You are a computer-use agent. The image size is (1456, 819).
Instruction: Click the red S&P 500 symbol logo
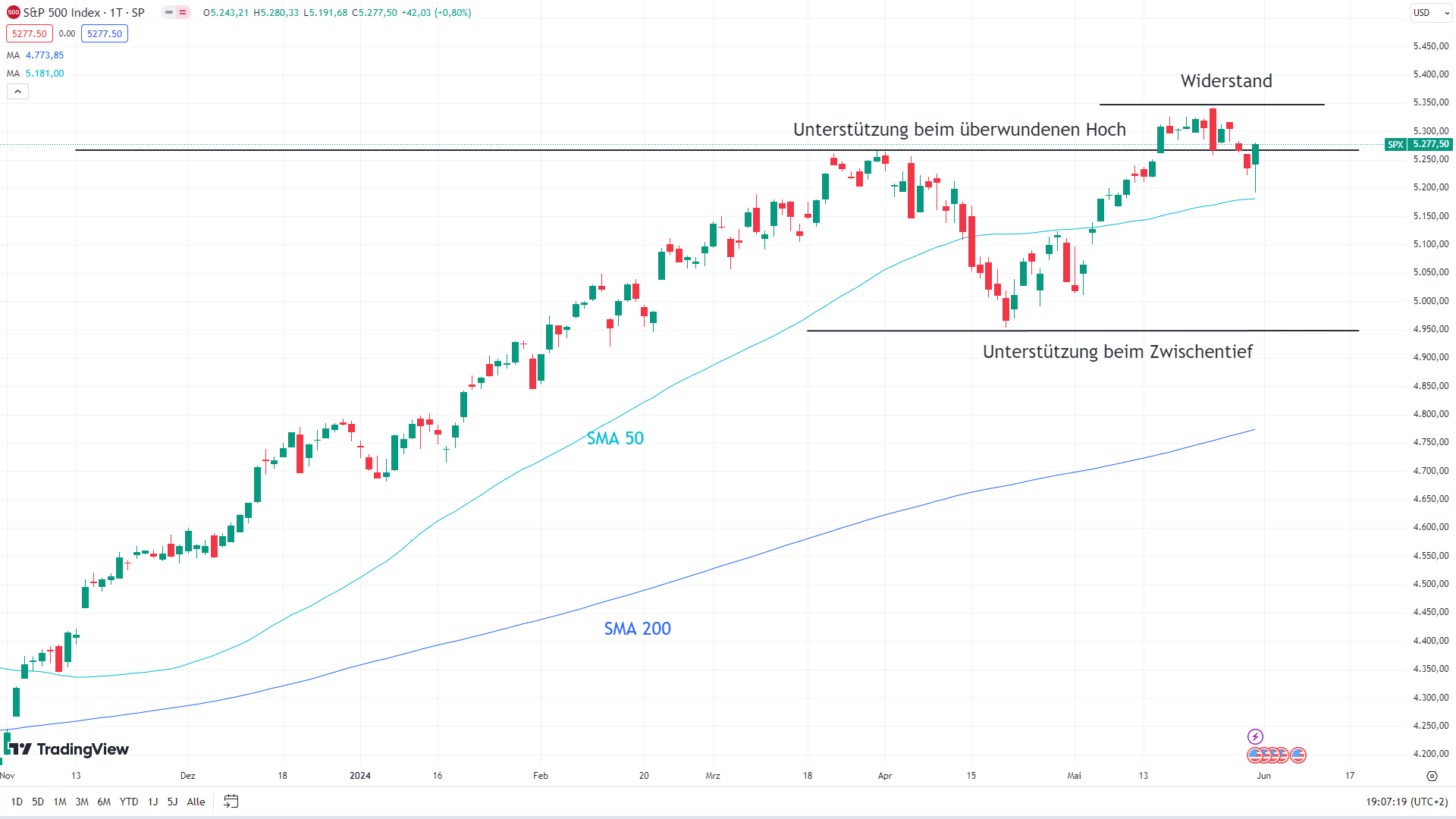13,12
